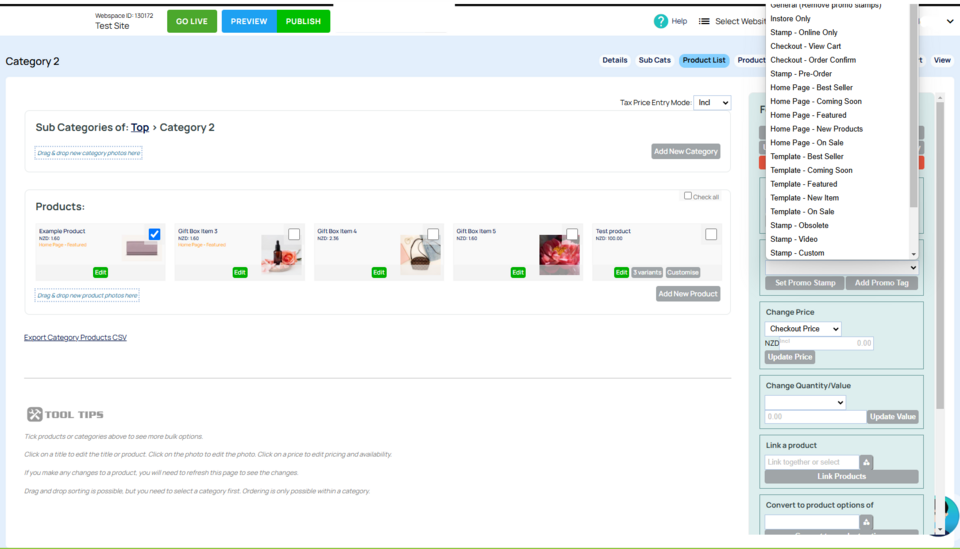Click the Select Website list icon
960x549 pixels.
click(x=704, y=21)
